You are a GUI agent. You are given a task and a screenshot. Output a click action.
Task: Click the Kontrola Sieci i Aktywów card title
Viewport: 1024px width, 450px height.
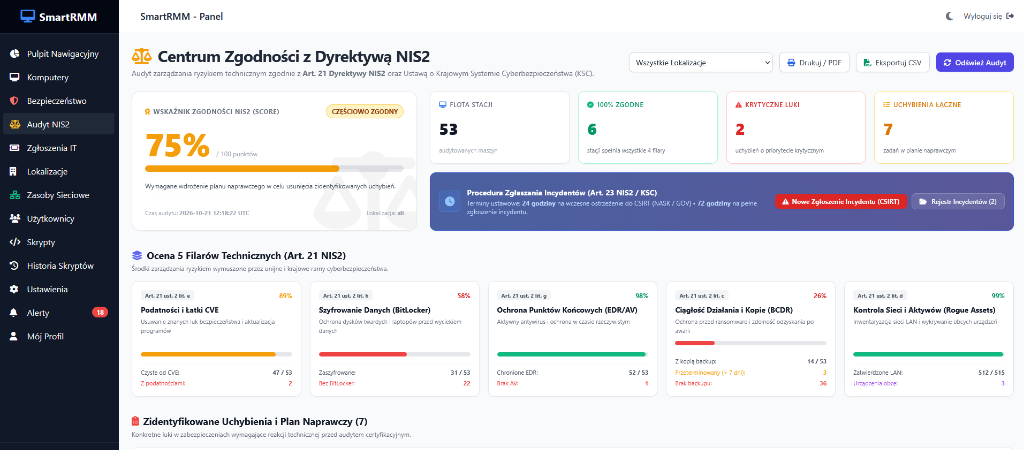(x=925, y=310)
